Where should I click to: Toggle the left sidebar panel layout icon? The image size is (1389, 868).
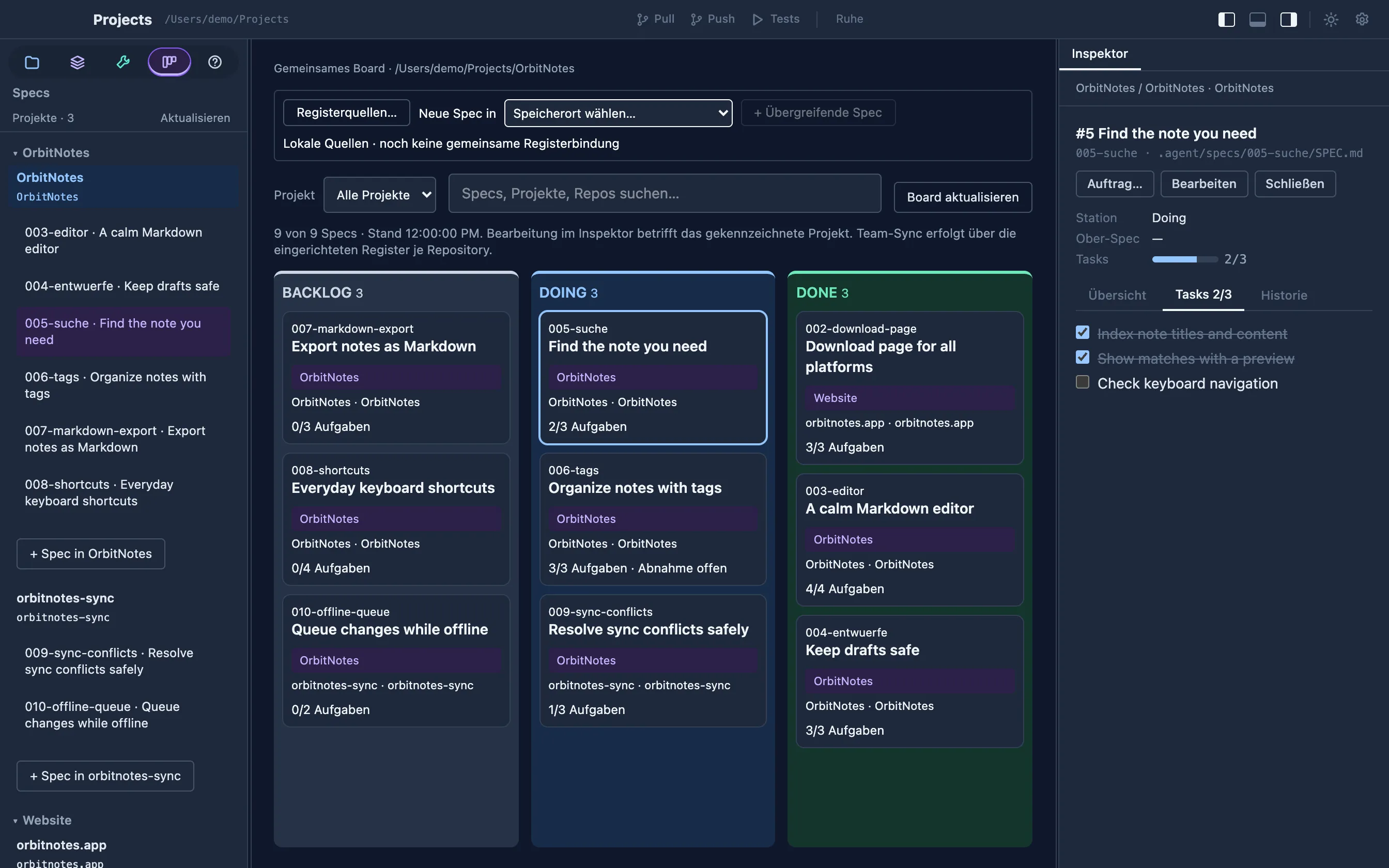[x=1227, y=20]
